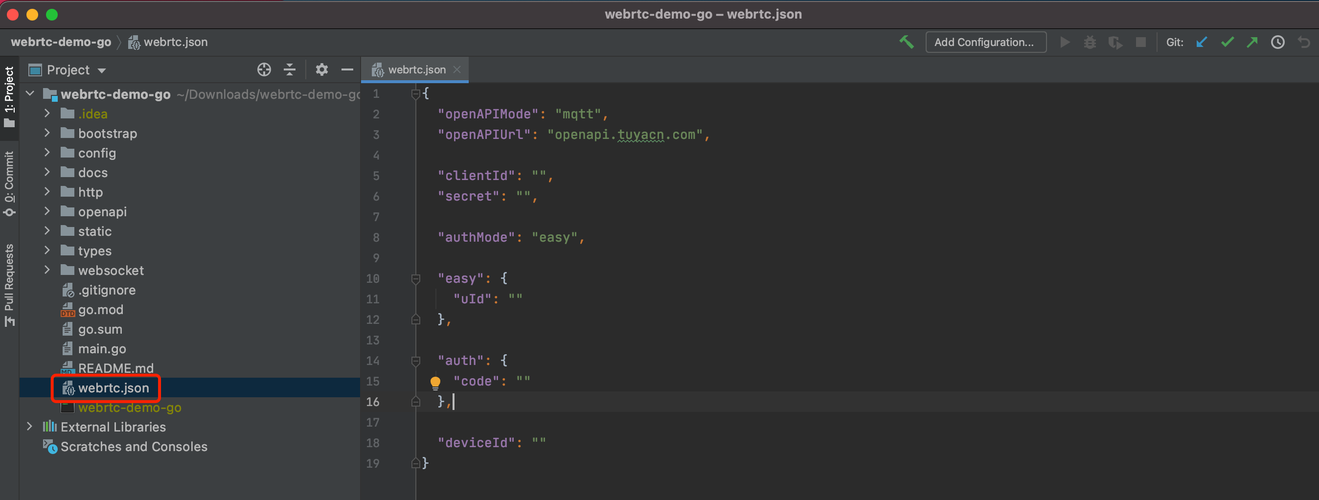Show Git history clock icon

(1278, 42)
